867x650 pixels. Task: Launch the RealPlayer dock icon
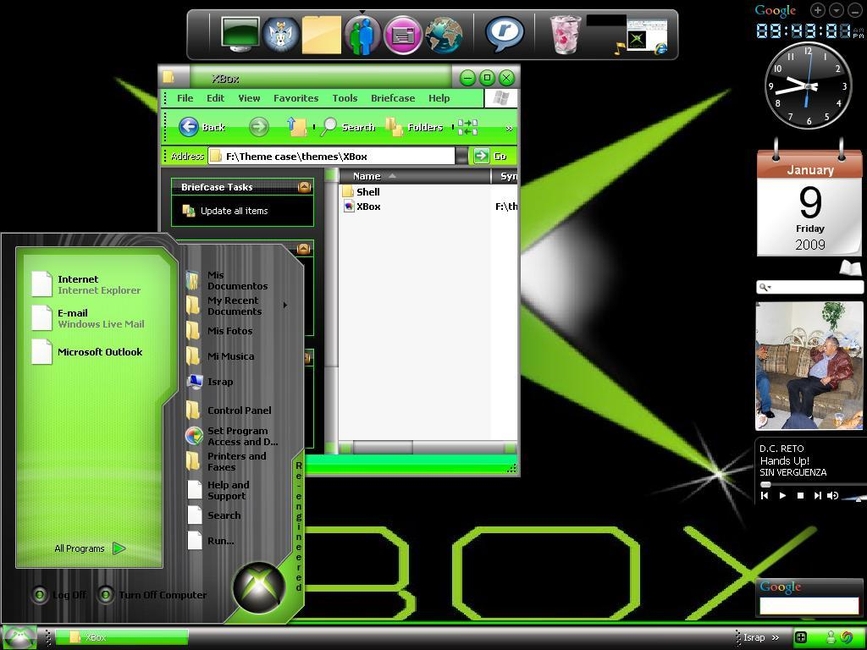point(504,34)
